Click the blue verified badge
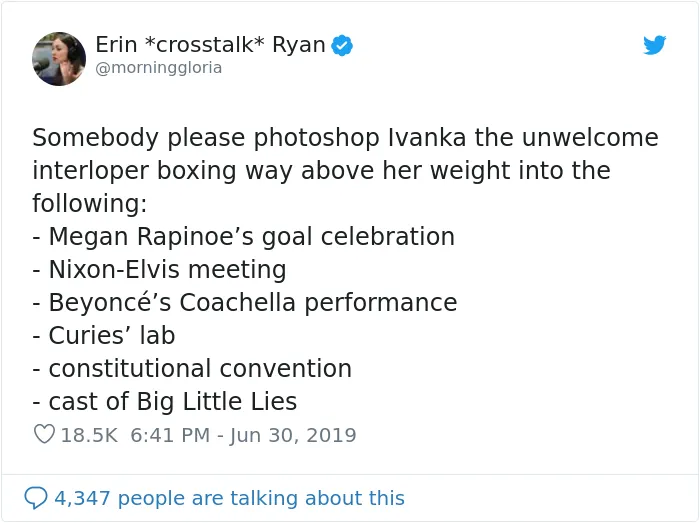 (342, 45)
